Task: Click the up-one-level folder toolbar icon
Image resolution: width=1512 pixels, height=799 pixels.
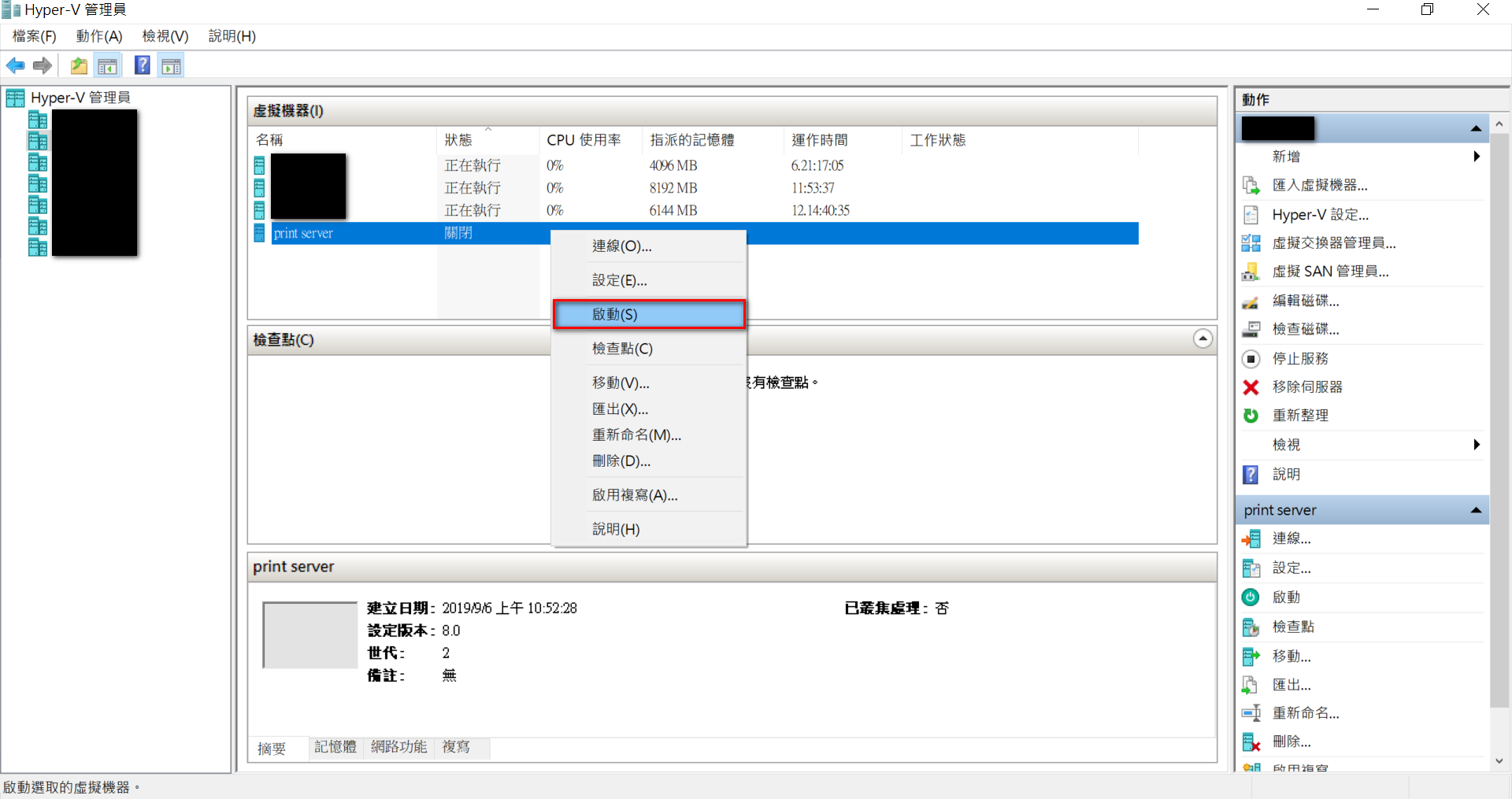Action: point(79,66)
